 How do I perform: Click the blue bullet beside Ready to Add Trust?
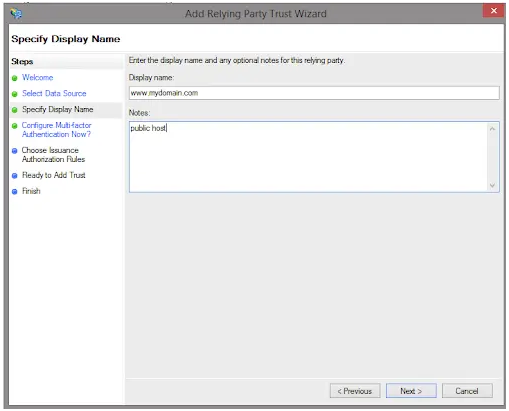(14, 176)
